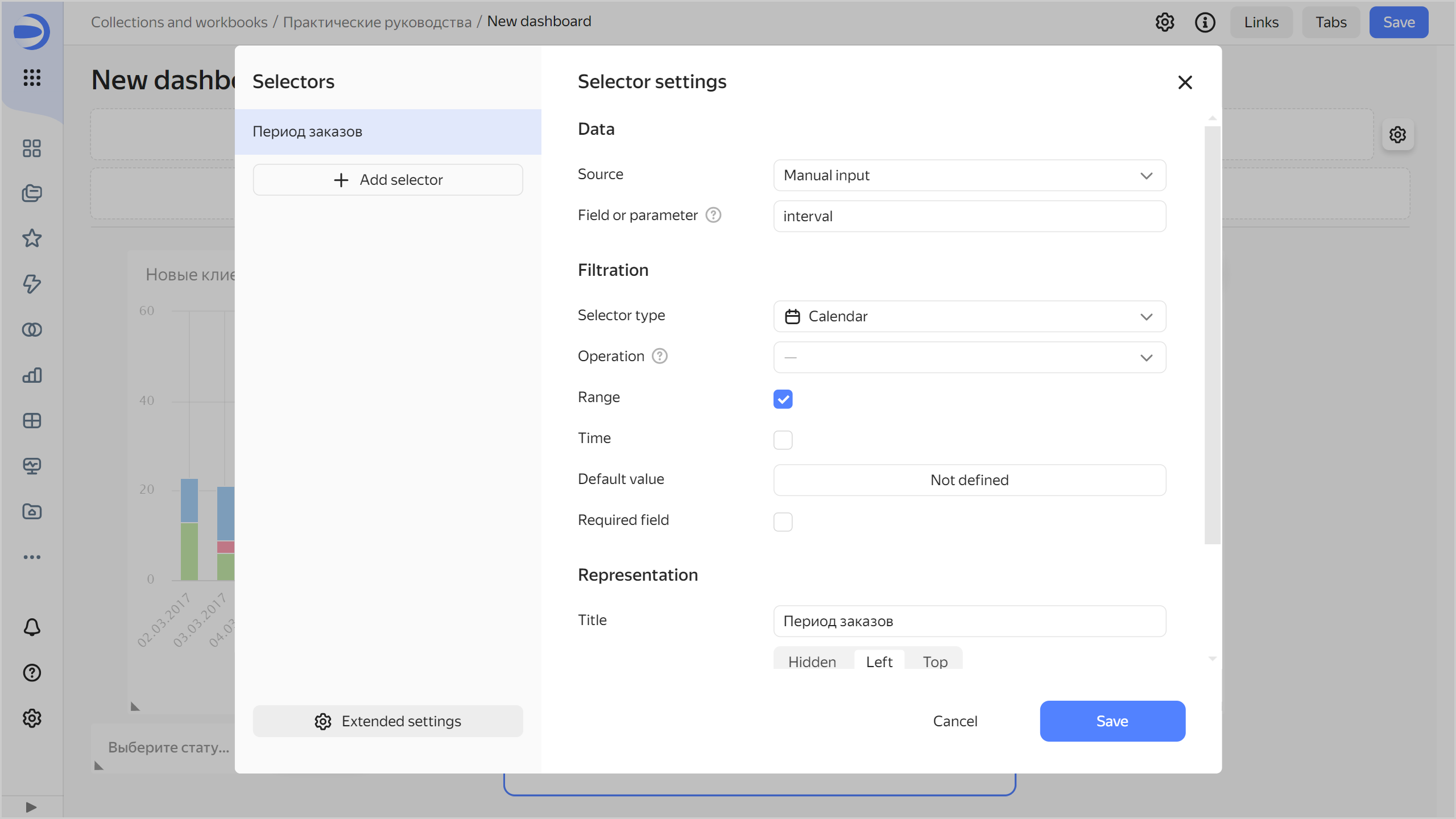Open the Source dropdown showing Manual input
The height and width of the screenshot is (819, 1456).
pos(969,175)
